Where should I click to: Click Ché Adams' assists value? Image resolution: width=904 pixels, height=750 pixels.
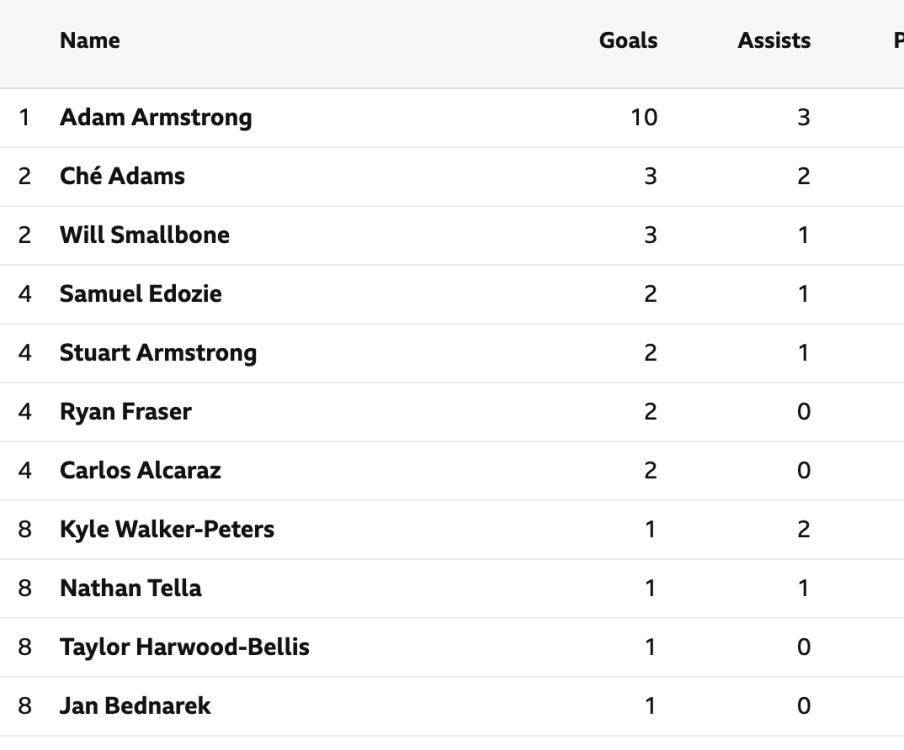click(802, 177)
